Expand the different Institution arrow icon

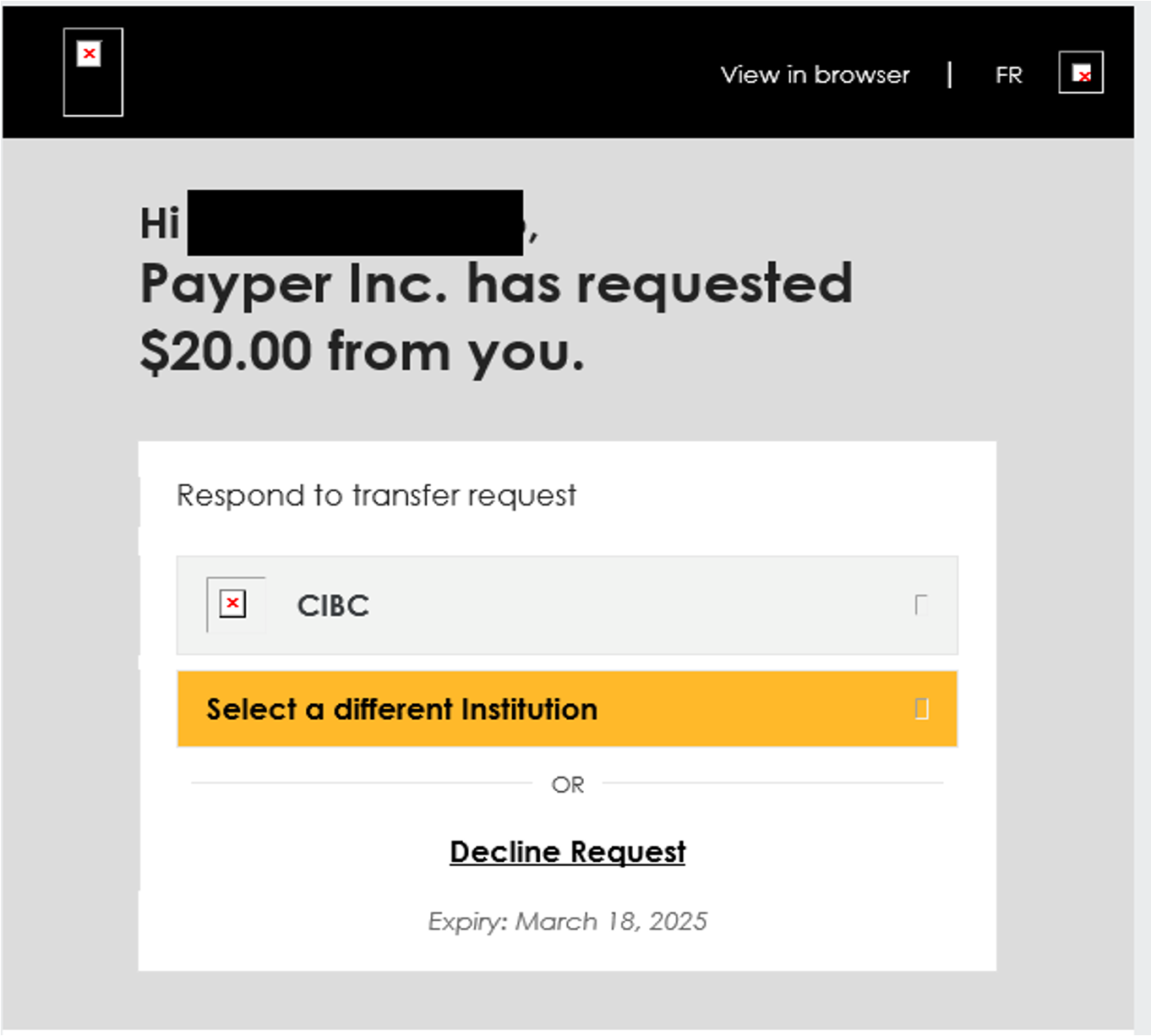[x=921, y=709]
